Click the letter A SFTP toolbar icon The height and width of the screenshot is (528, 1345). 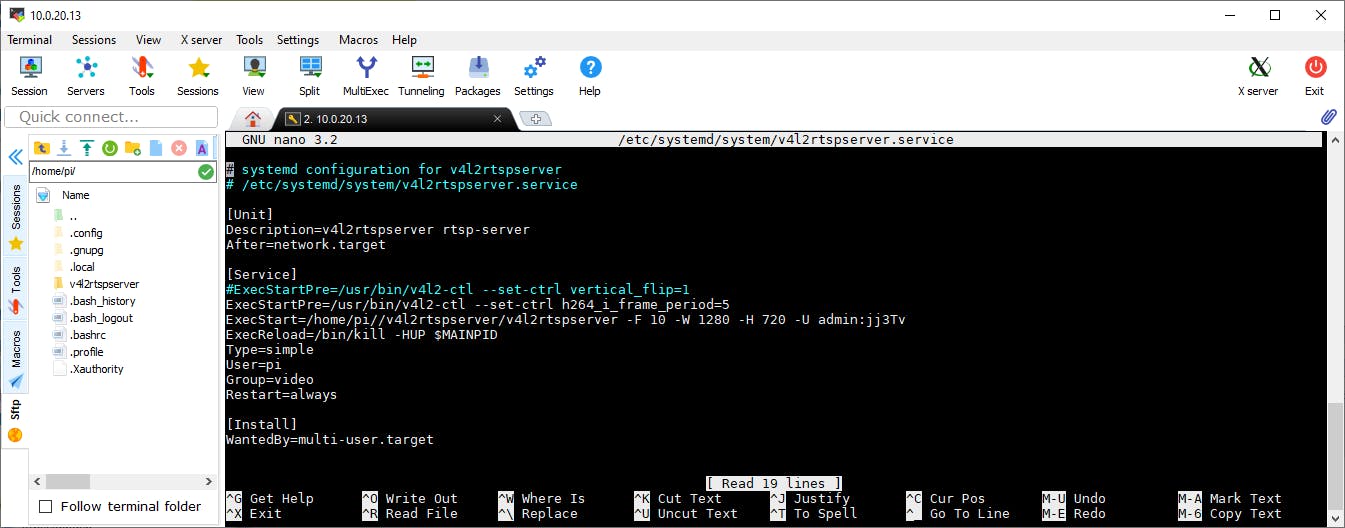[x=202, y=148]
